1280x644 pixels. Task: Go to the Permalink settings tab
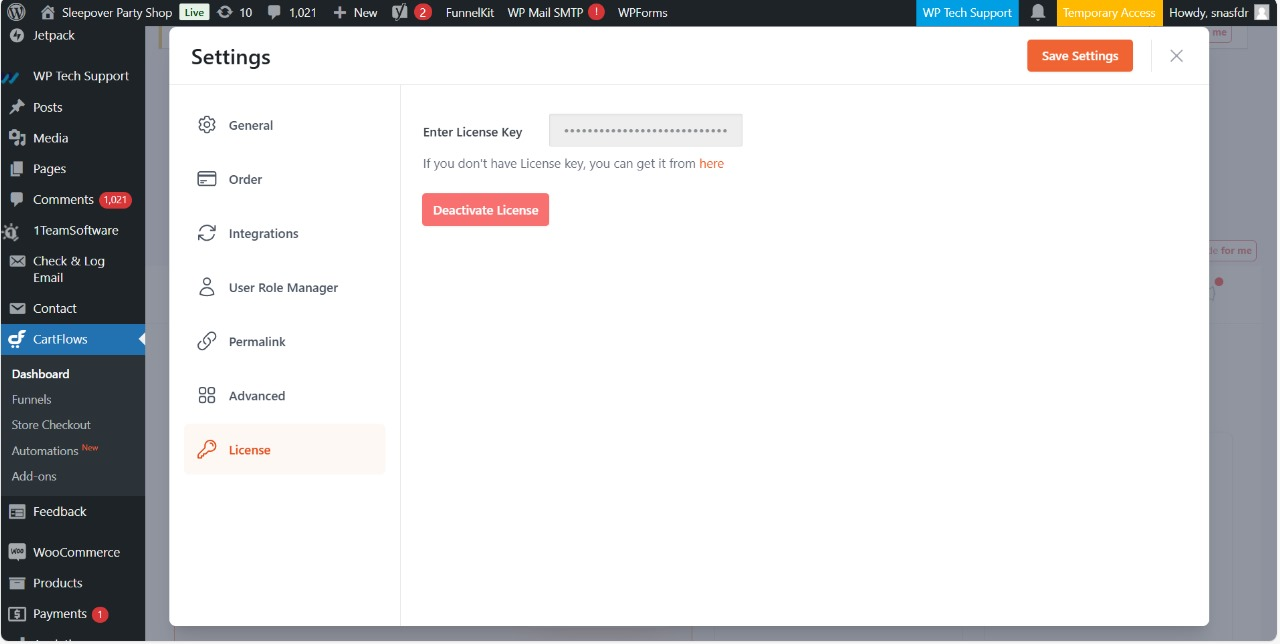257,341
